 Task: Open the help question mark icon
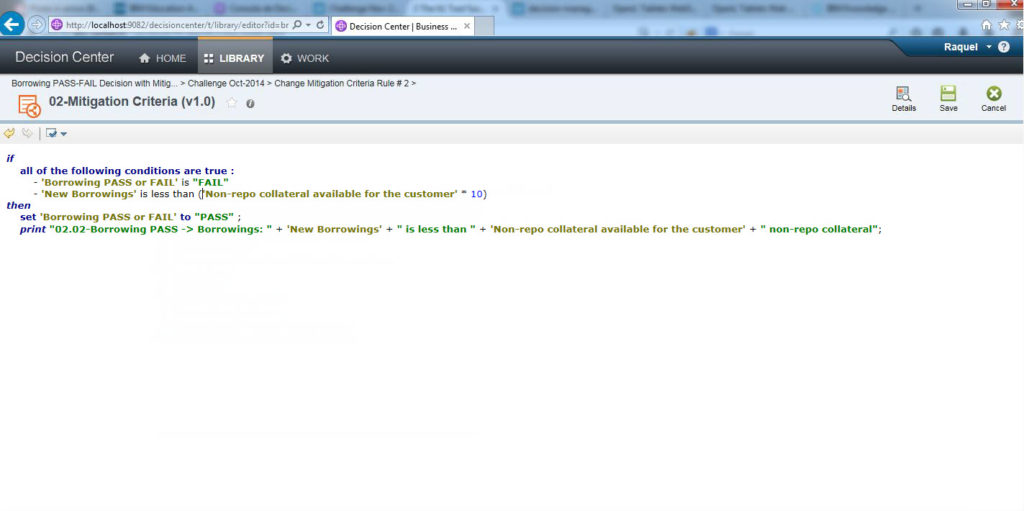pyautogui.click(x=1003, y=47)
